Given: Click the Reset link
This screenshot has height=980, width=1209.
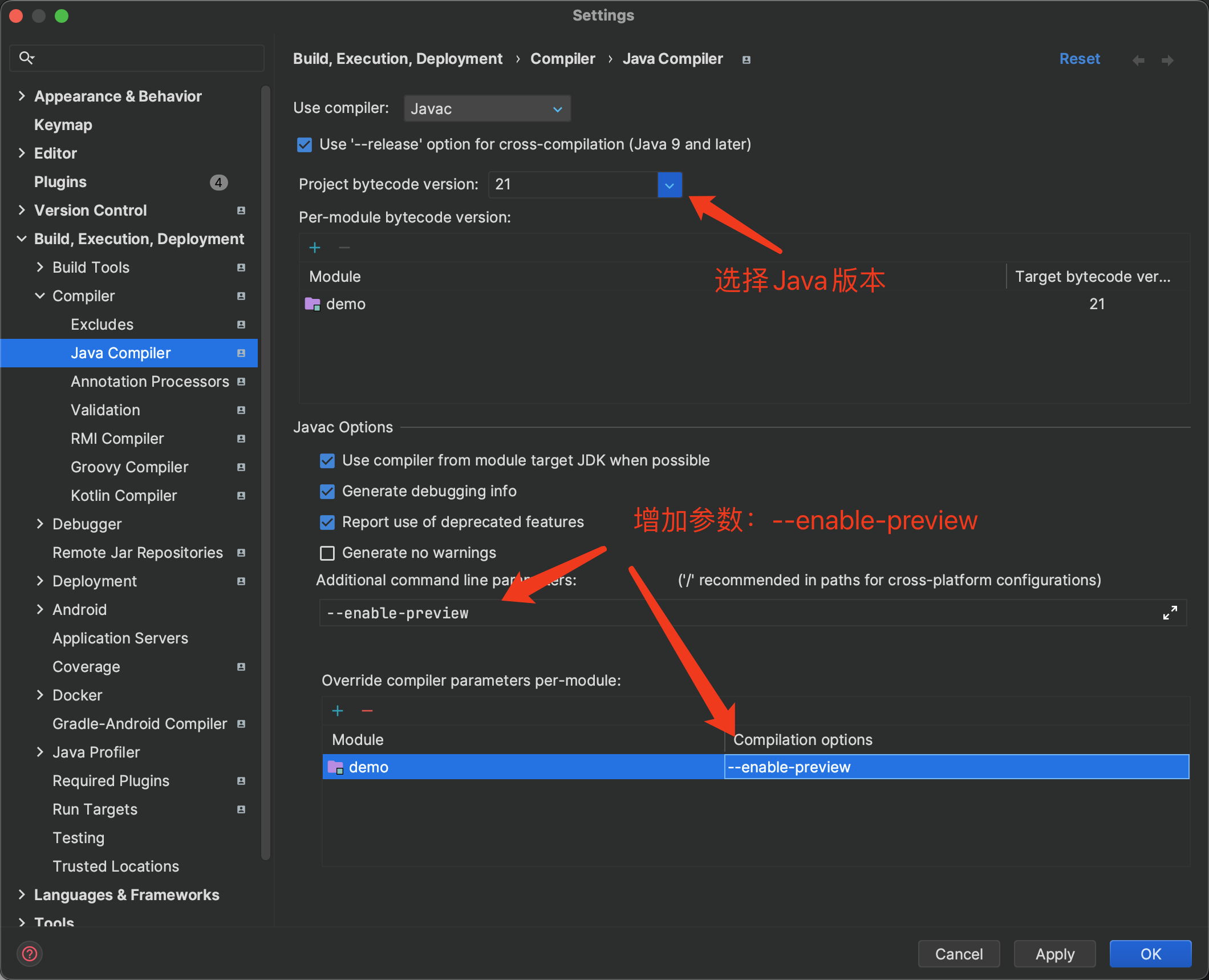Looking at the screenshot, I should pyautogui.click(x=1080, y=58).
